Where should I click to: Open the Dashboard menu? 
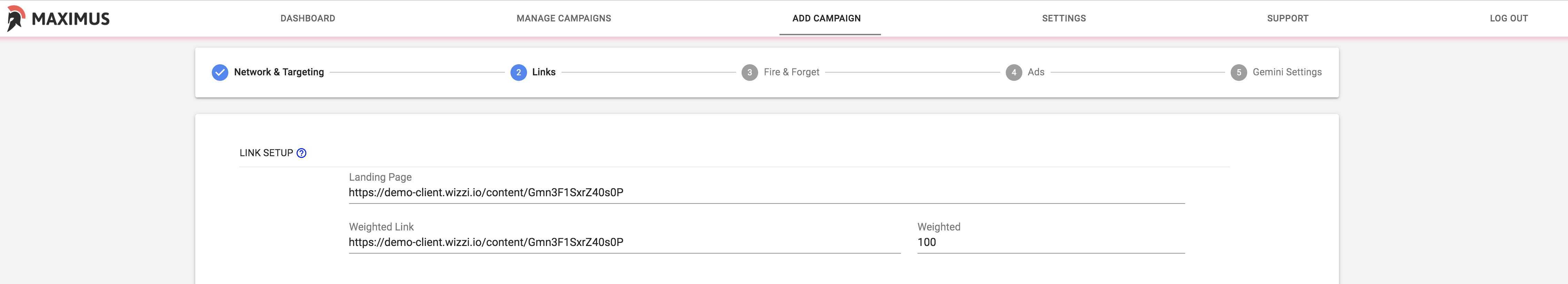coord(307,18)
